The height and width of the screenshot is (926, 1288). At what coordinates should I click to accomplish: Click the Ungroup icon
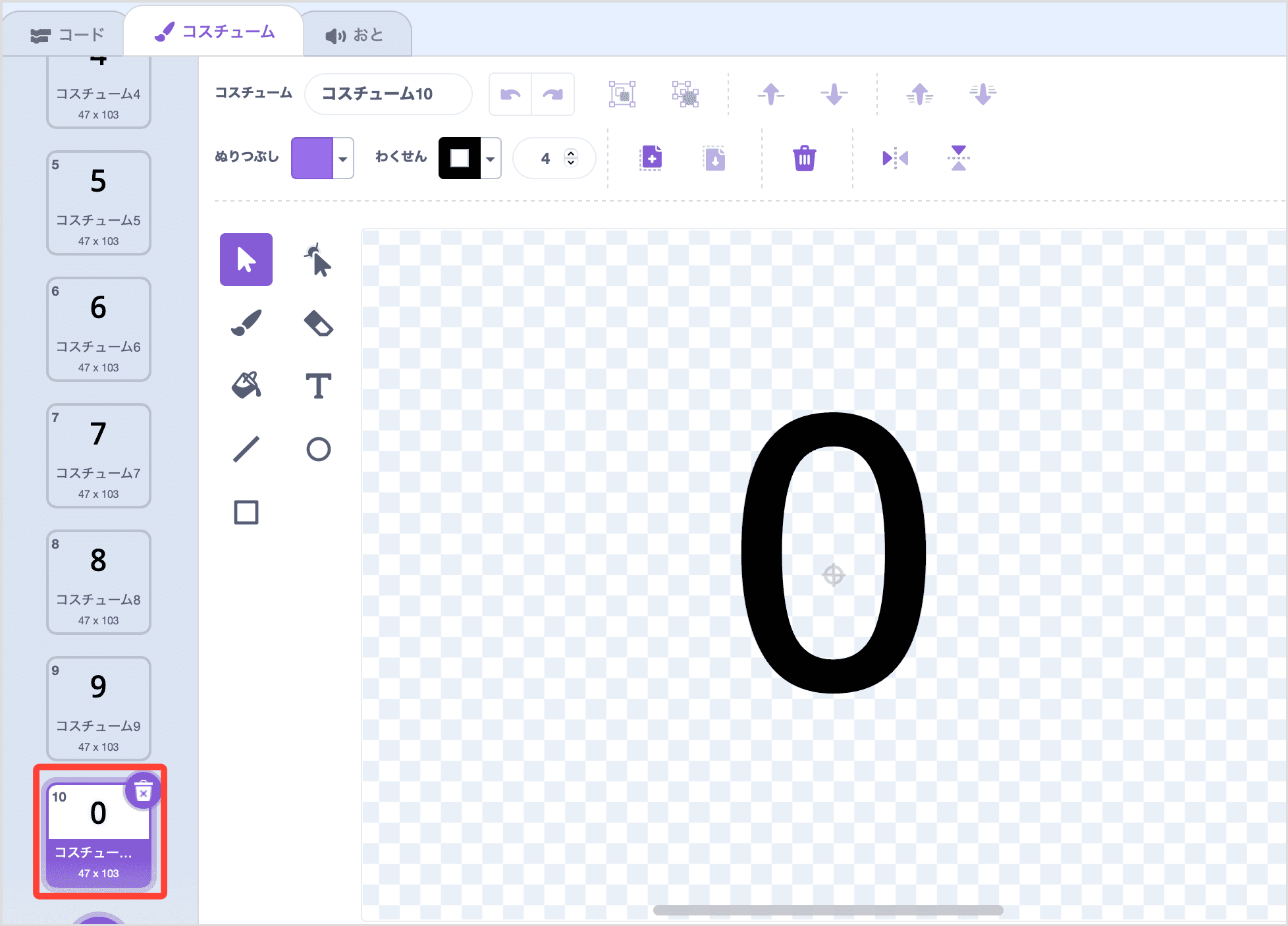(685, 94)
